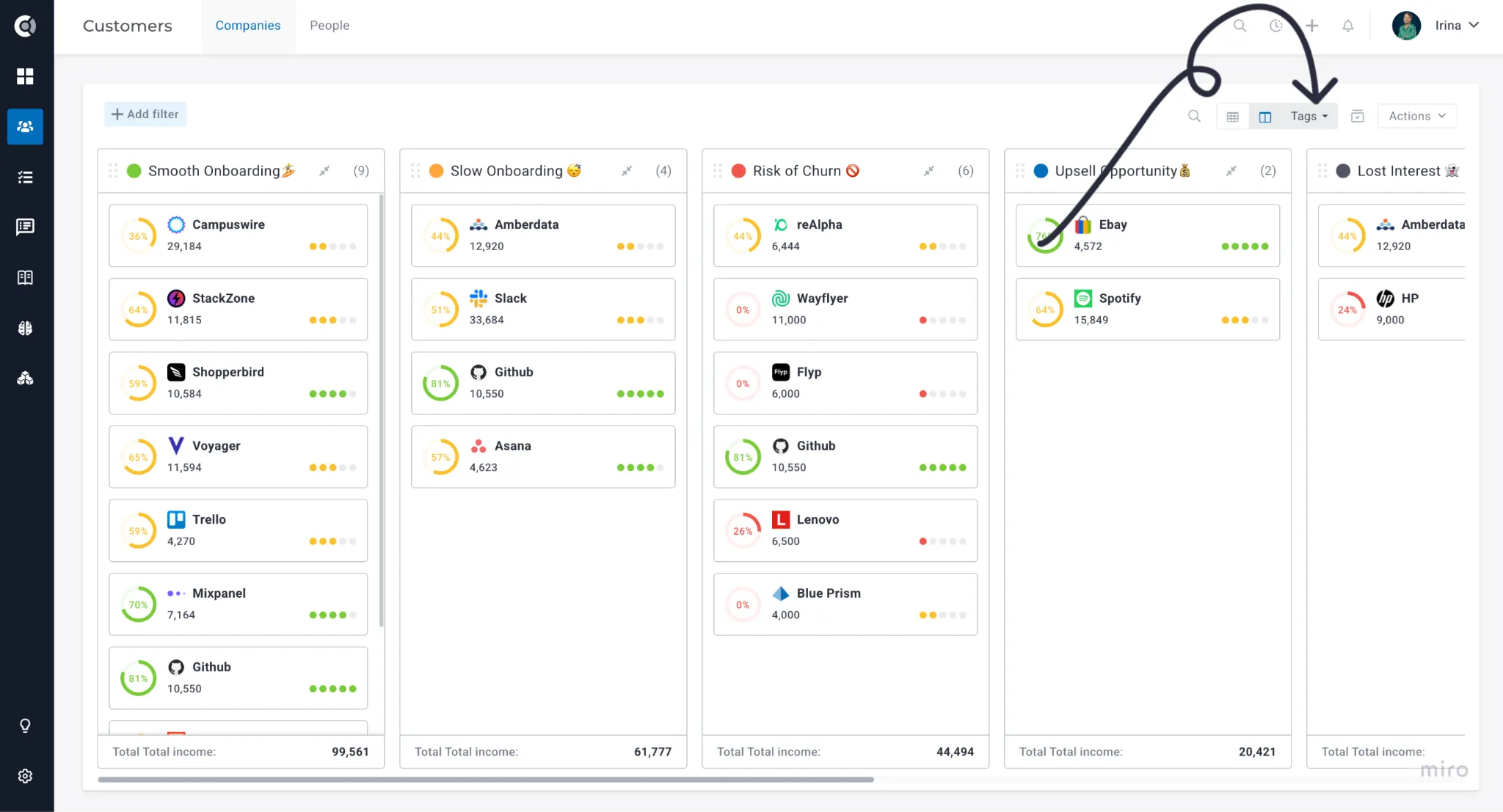Collapse the Risk of Churn column
Image resolution: width=1503 pixels, height=812 pixels.
click(x=929, y=171)
